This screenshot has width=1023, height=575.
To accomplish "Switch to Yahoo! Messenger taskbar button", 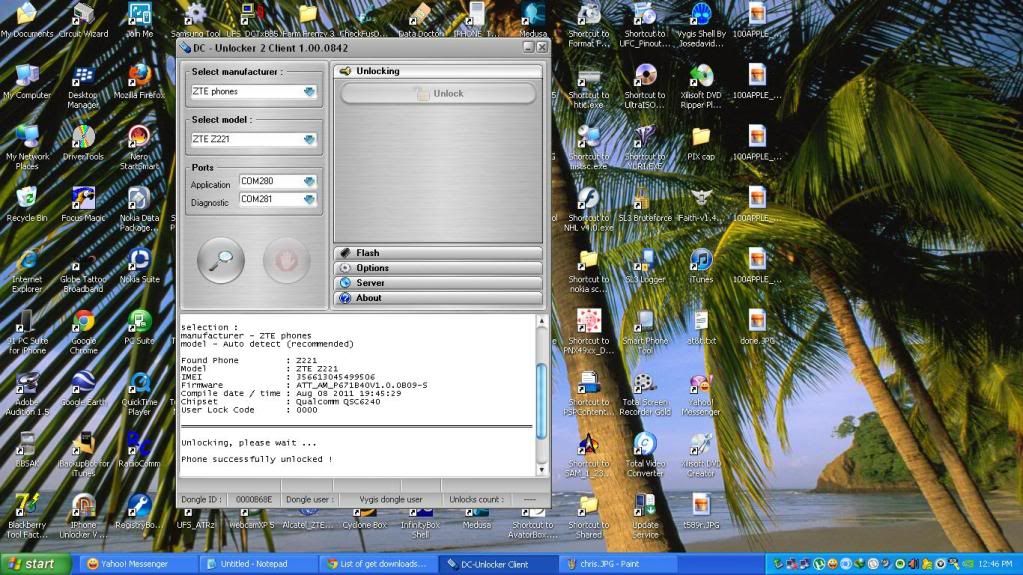I will point(136,564).
